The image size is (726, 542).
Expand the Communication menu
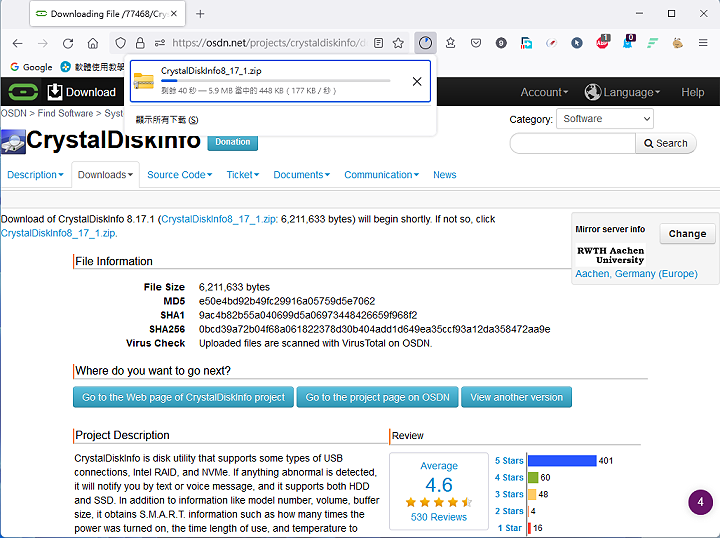click(382, 175)
